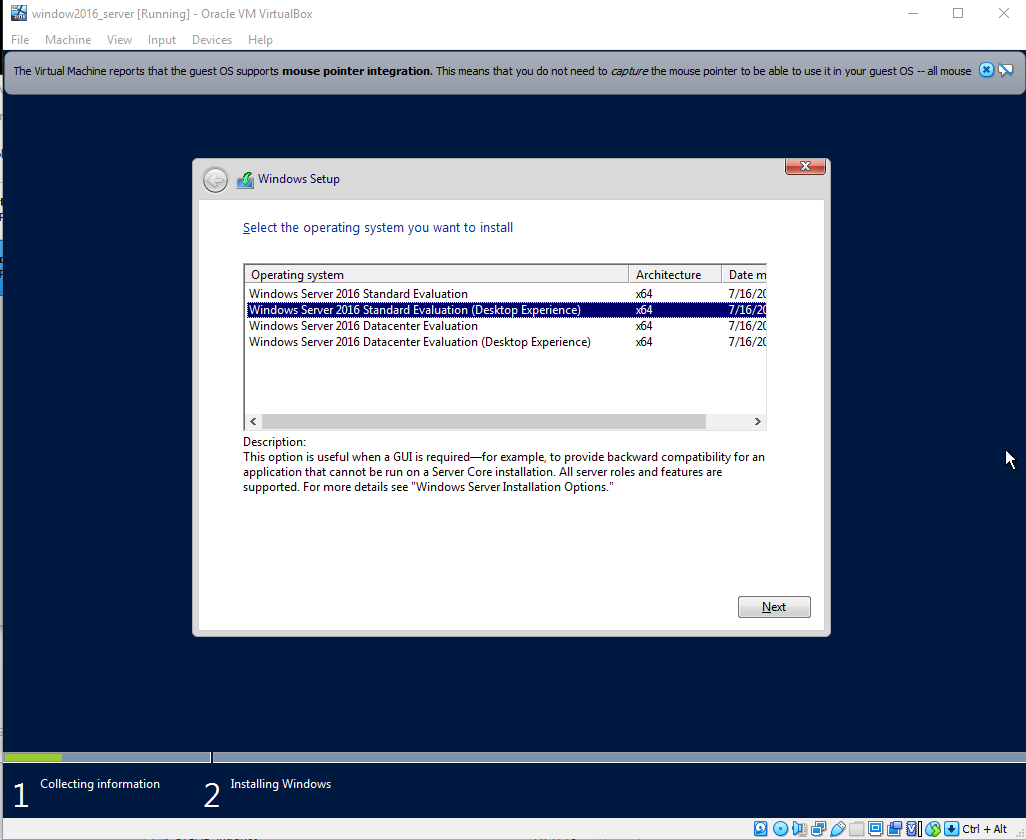Open the shared folders status icon
Image resolution: width=1026 pixels, height=840 pixels.
[x=857, y=829]
